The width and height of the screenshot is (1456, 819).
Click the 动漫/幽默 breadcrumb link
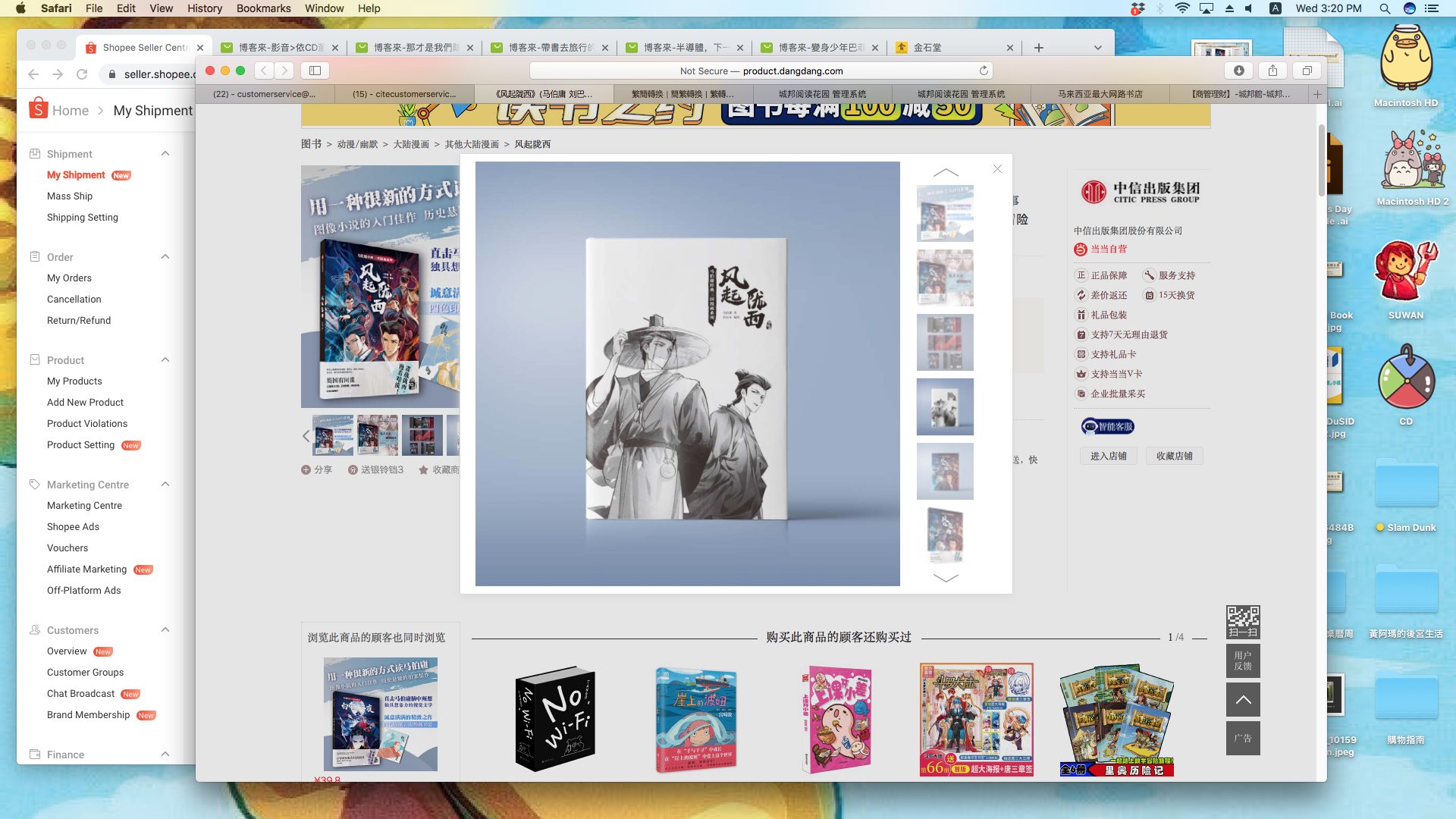pyautogui.click(x=357, y=144)
